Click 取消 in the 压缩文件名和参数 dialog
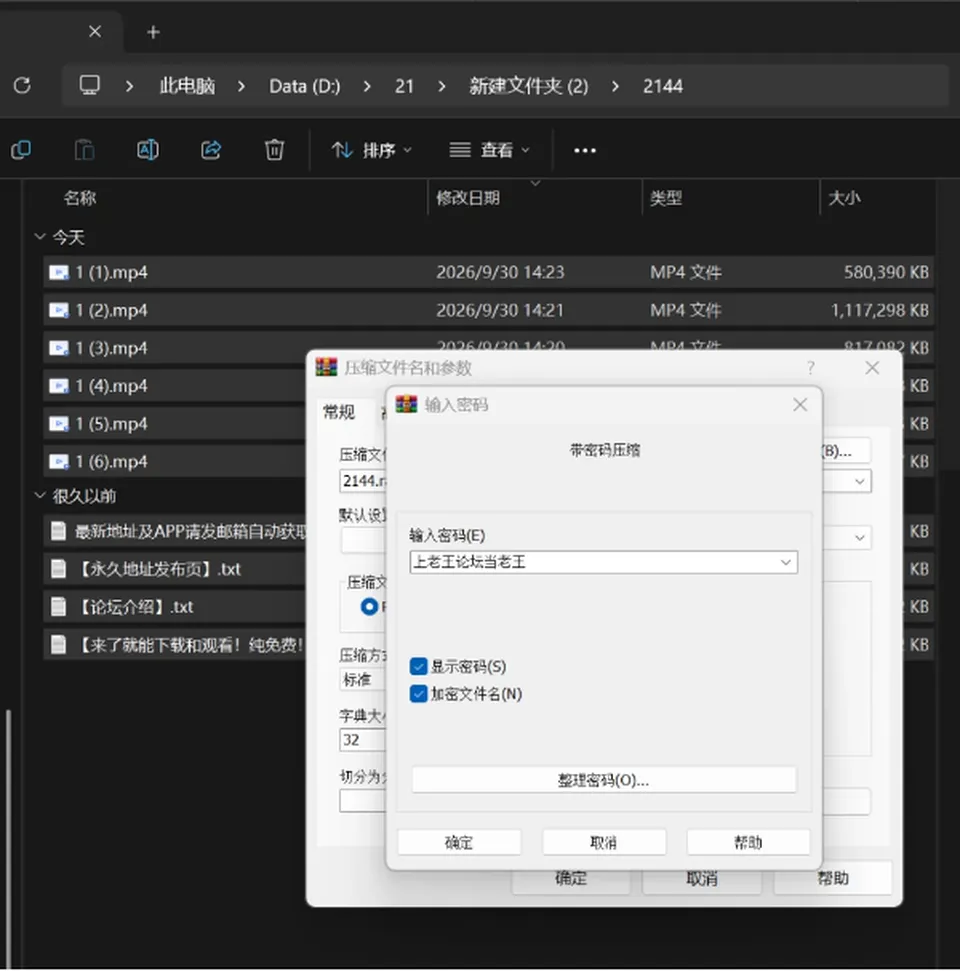This screenshot has width=960, height=971. point(702,879)
